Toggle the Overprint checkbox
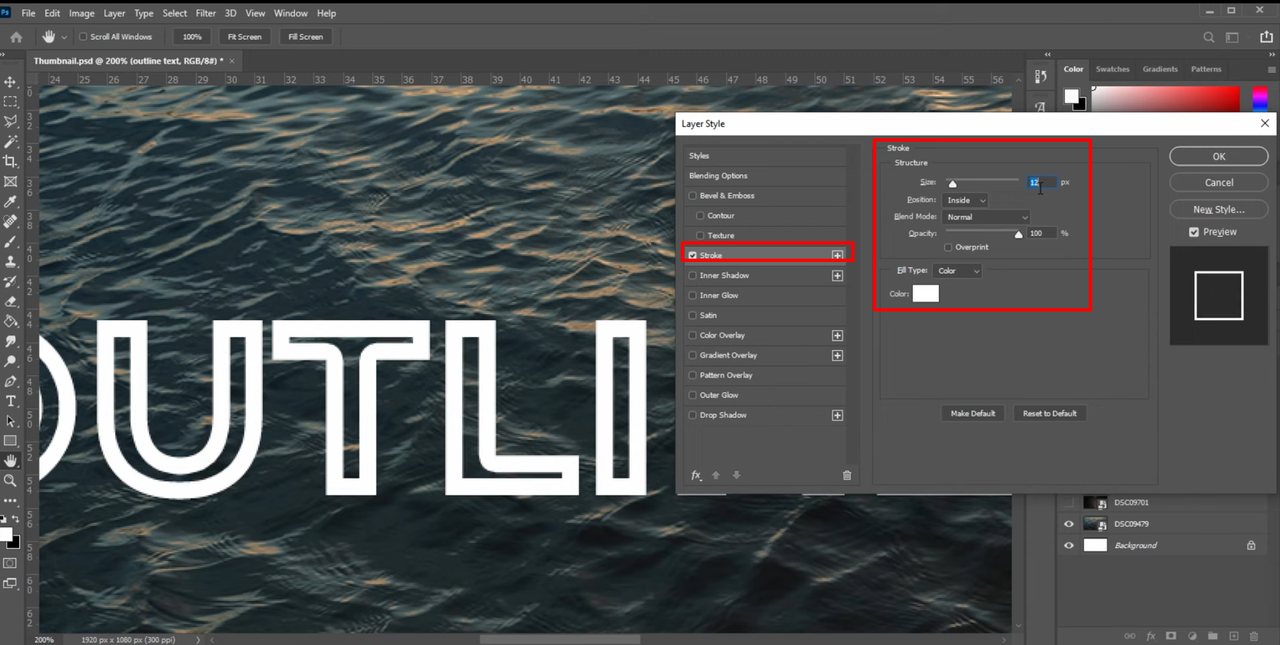The image size is (1280, 645). point(948,247)
